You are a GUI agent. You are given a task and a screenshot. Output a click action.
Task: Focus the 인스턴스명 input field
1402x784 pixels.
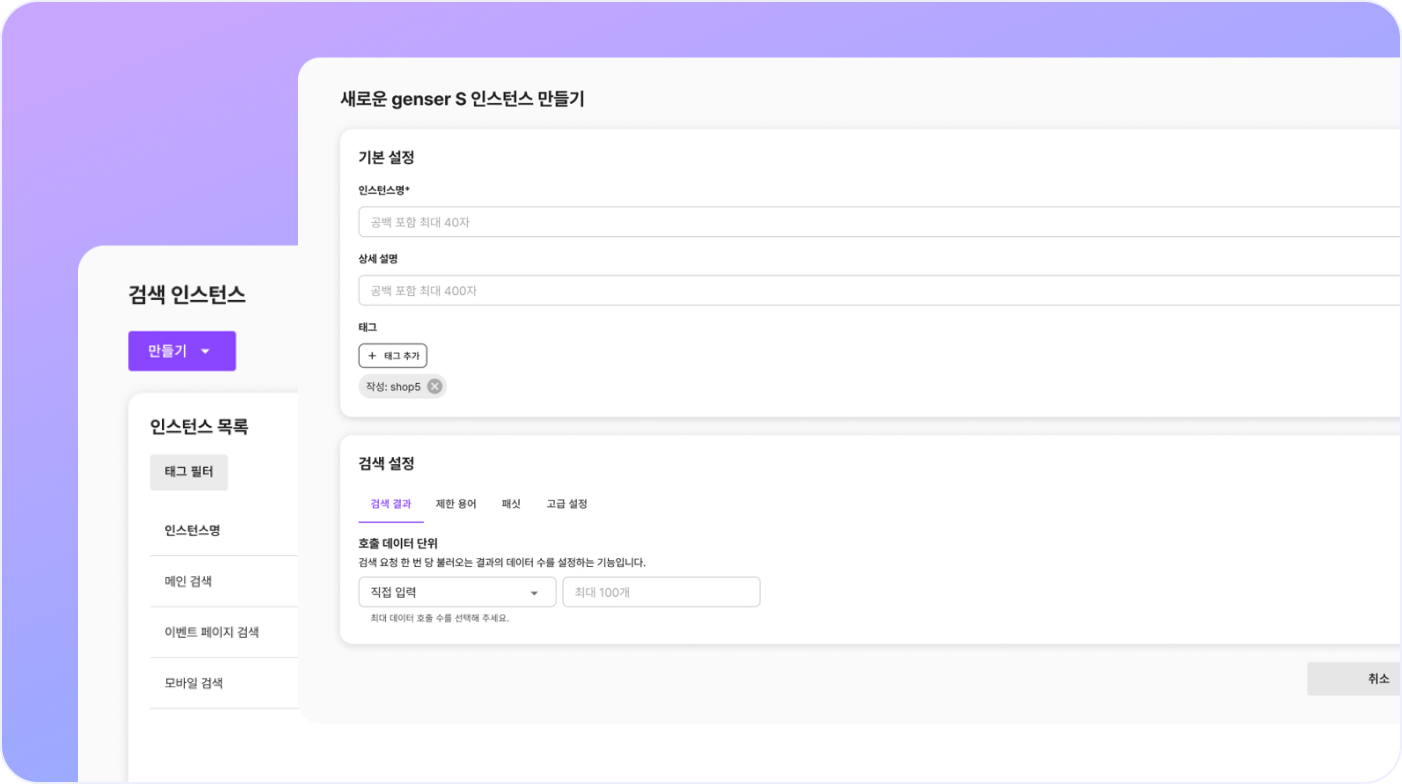[880, 222]
